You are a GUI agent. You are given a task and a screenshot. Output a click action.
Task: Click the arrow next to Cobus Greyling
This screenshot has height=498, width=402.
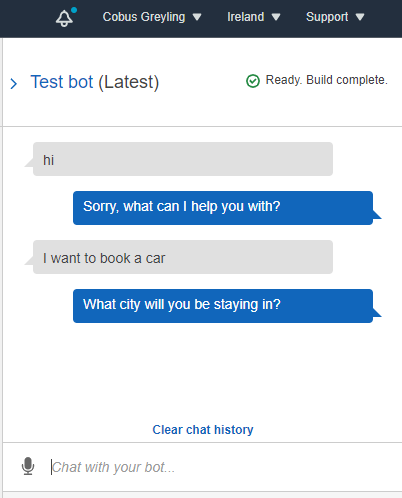[x=197, y=17]
